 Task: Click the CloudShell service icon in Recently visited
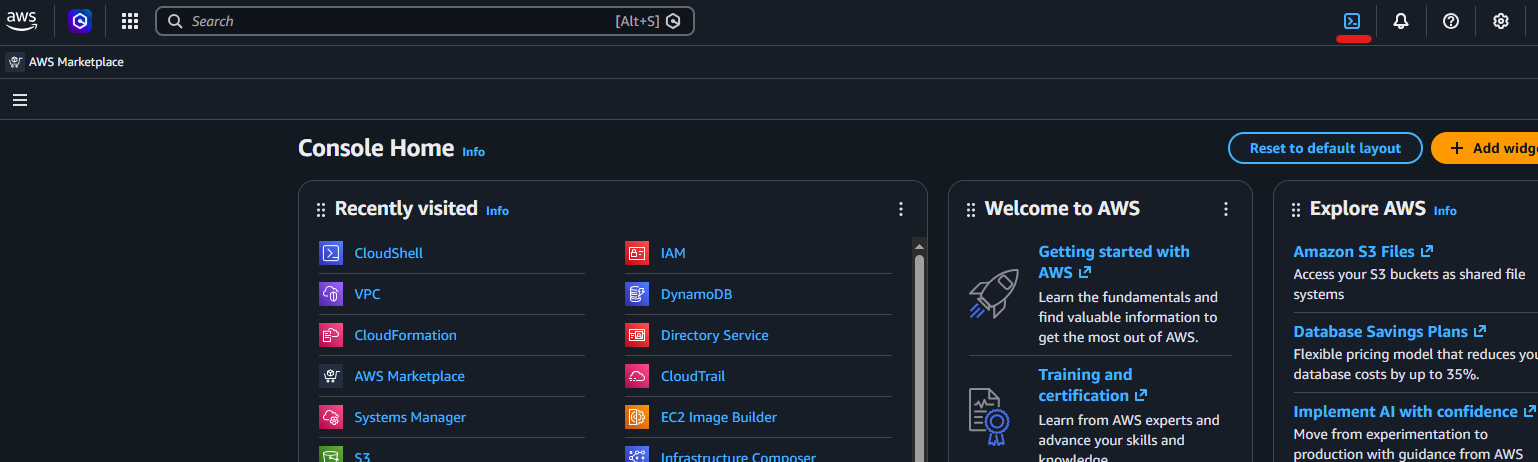coord(331,253)
